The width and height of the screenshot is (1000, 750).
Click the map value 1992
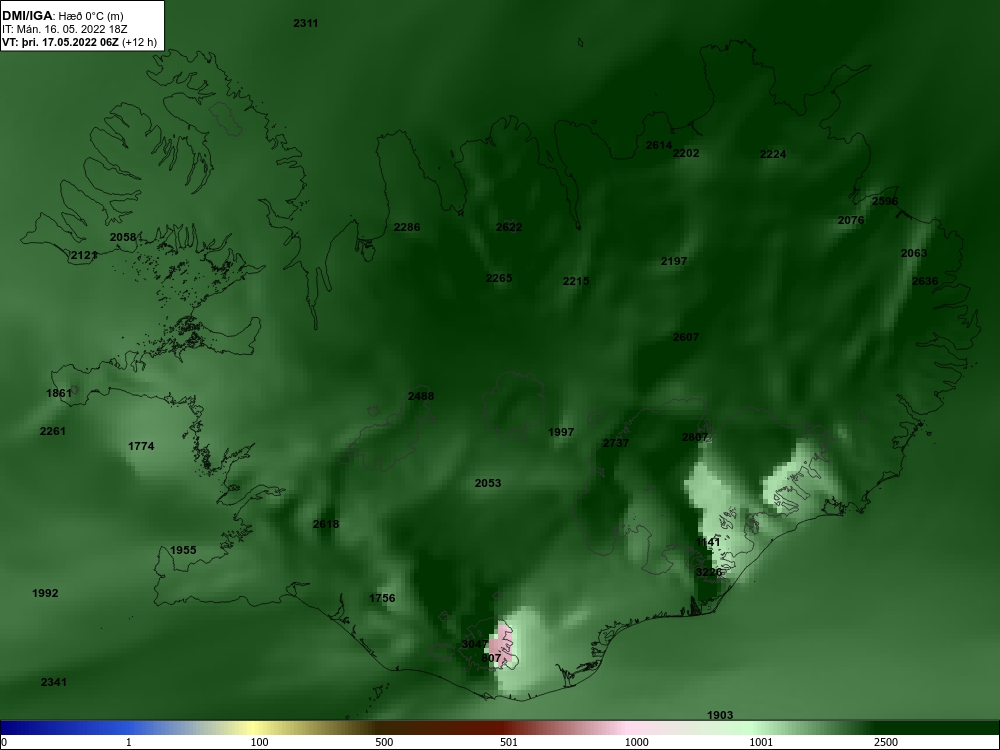point(45,594)
